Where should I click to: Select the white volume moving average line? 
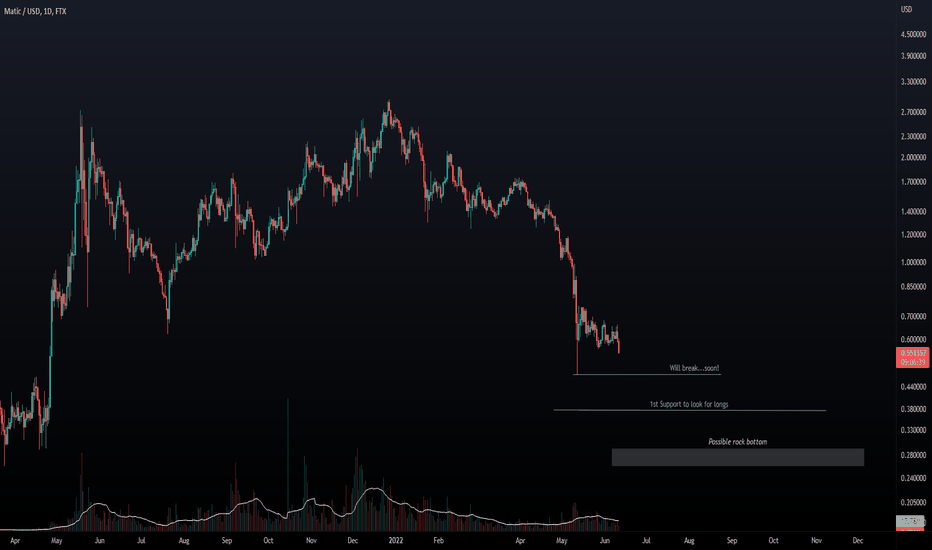point(309,510)
